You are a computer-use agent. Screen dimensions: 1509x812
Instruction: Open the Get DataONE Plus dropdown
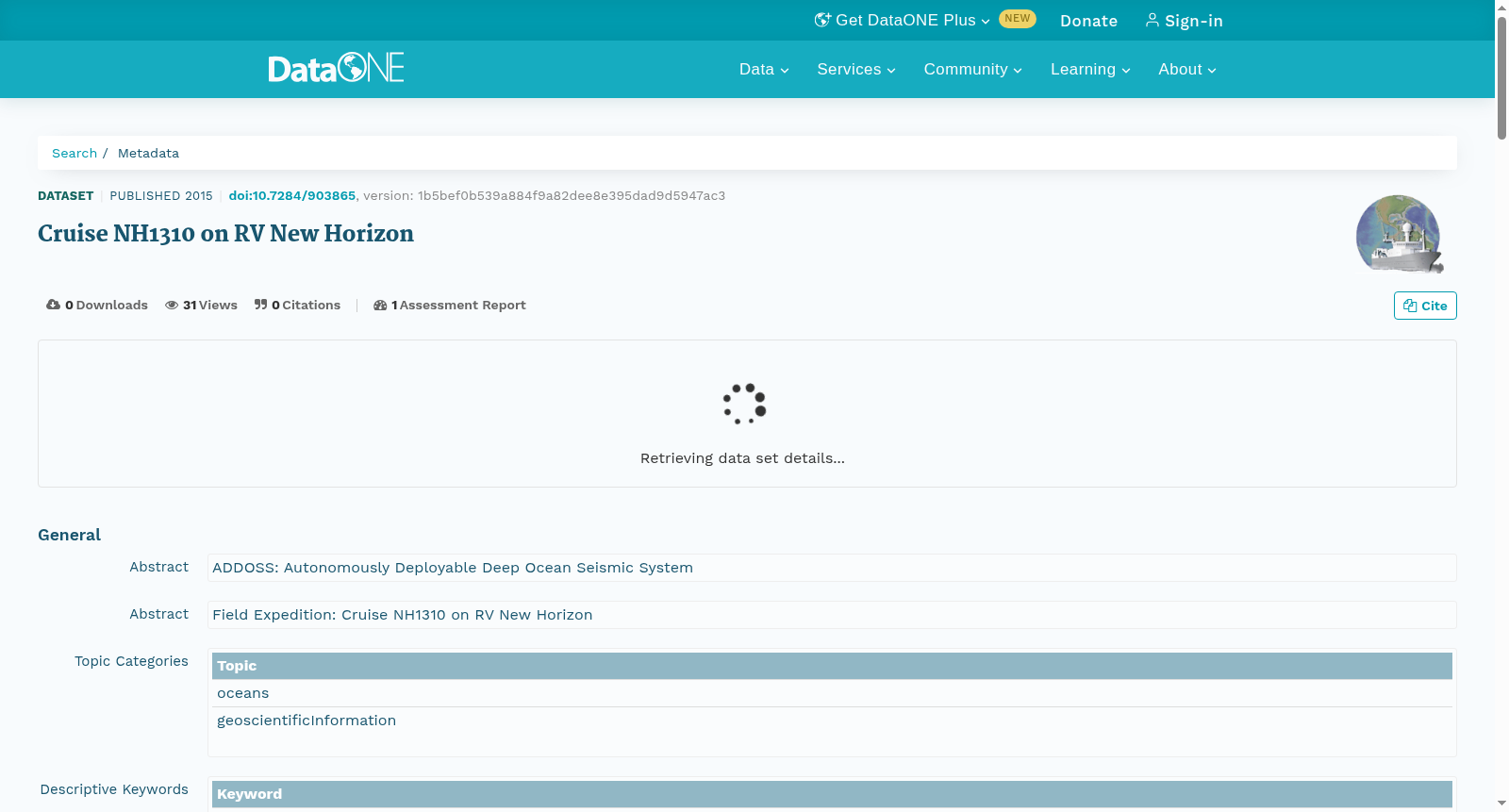[x=903, y=20]
